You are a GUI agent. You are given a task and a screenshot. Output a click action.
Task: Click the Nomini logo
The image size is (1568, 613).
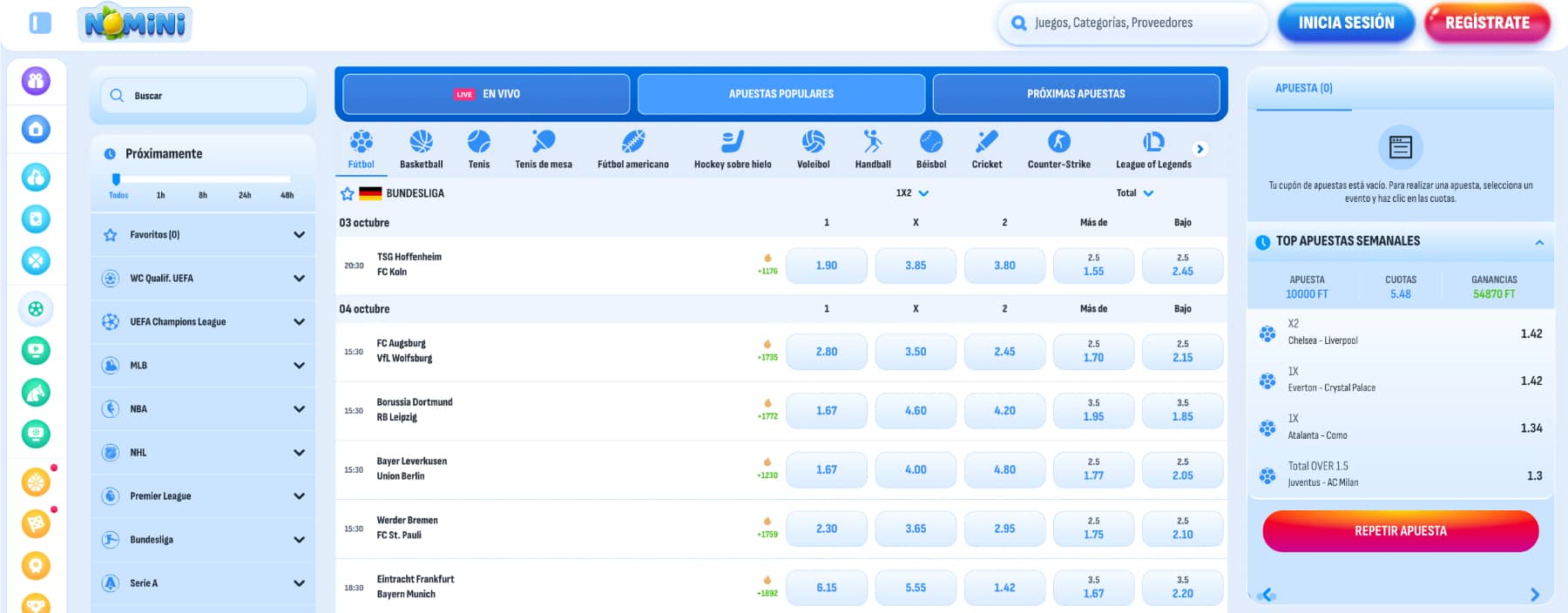(135, 24)
